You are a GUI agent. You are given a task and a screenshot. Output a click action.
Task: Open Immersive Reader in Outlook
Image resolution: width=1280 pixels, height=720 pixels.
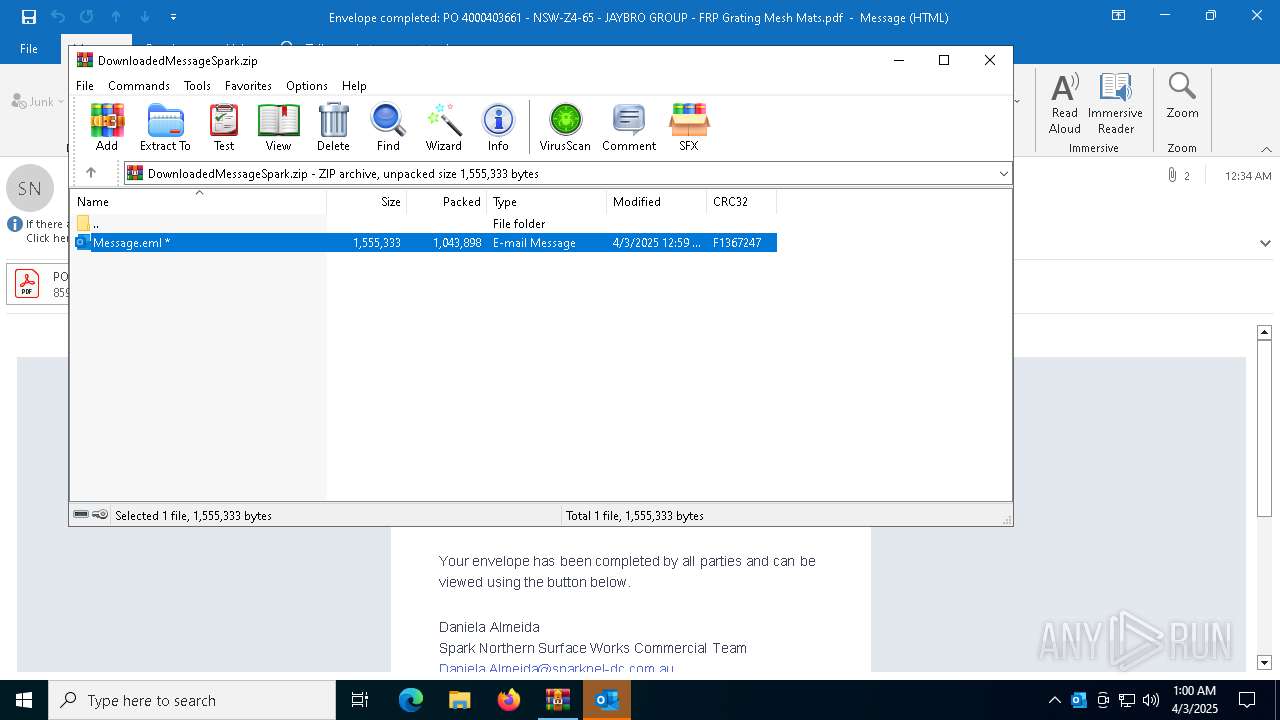tap(1116, 104)
